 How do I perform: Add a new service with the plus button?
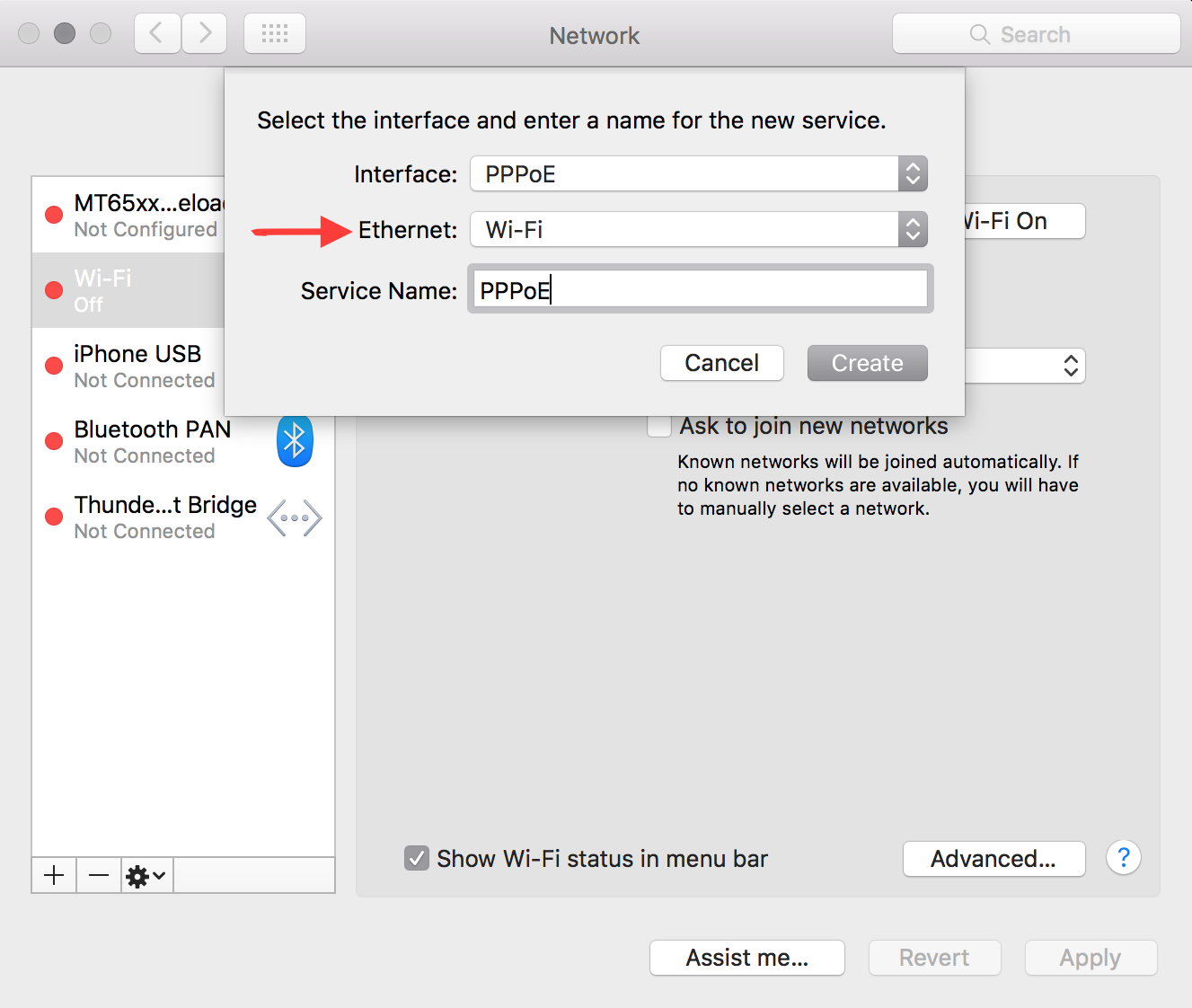point(54,875)
